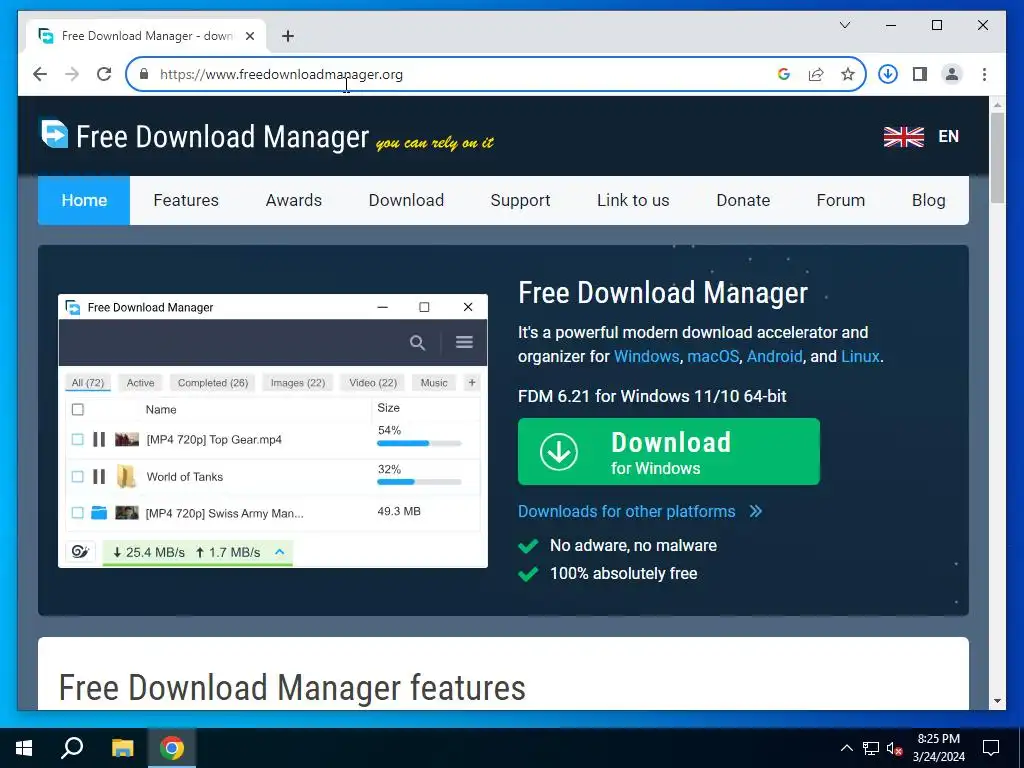1024x768 pixels.
Task: Open Windows taskbar search
Action: point(72,748)
